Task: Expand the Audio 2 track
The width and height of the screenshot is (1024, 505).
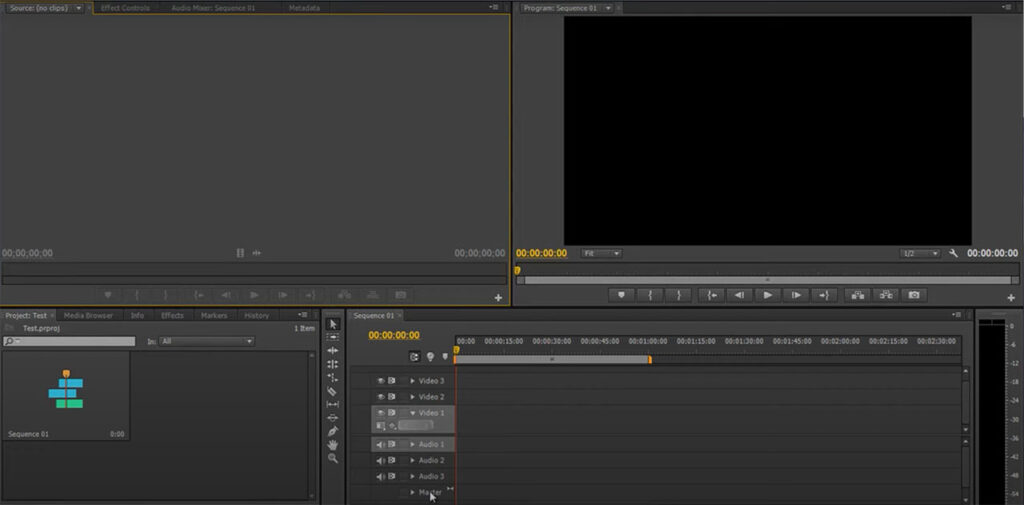Action: coord(412,461)
